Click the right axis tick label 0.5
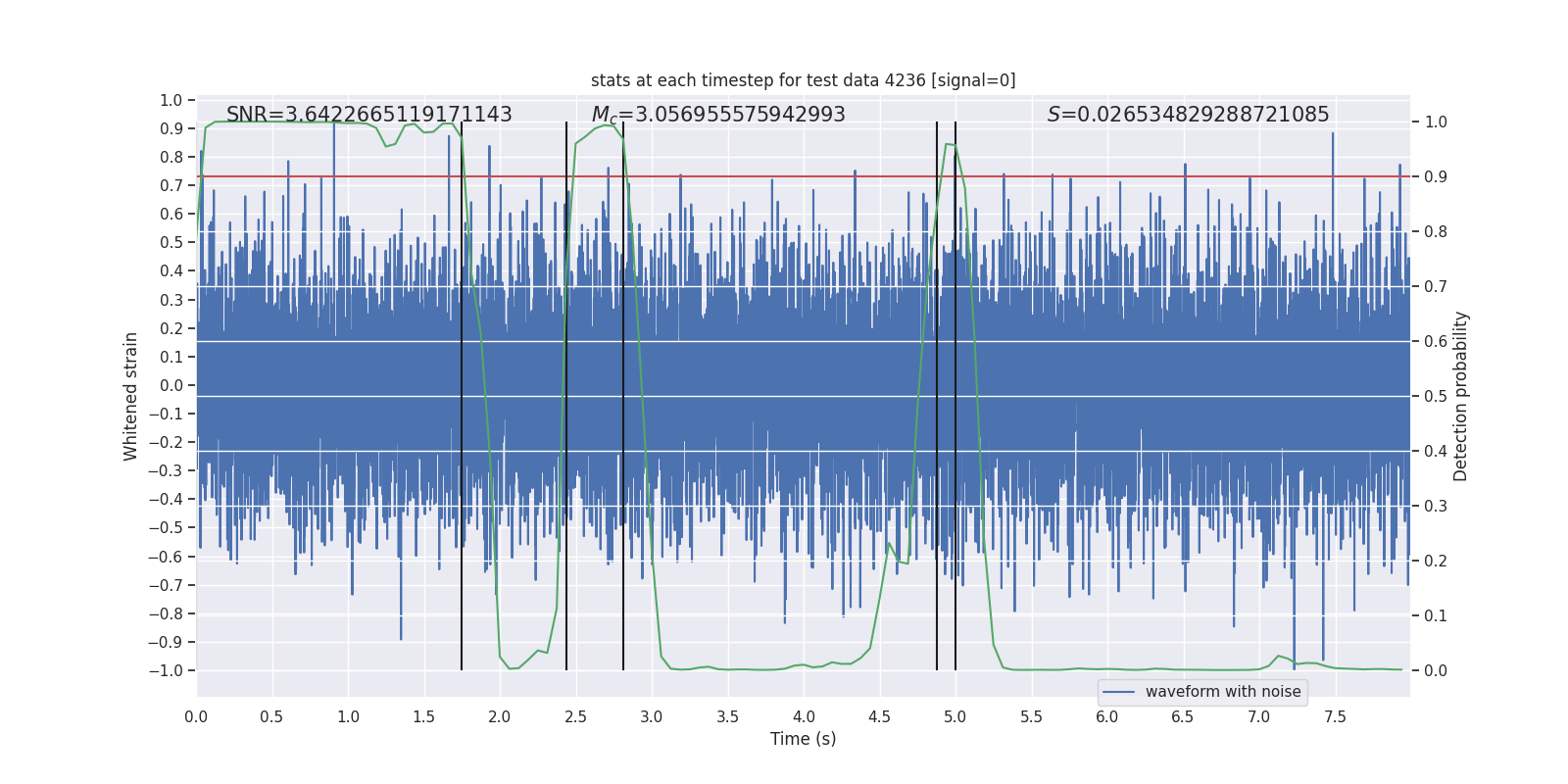This screenshot has width=1568, height=784. click(1436, 396)
